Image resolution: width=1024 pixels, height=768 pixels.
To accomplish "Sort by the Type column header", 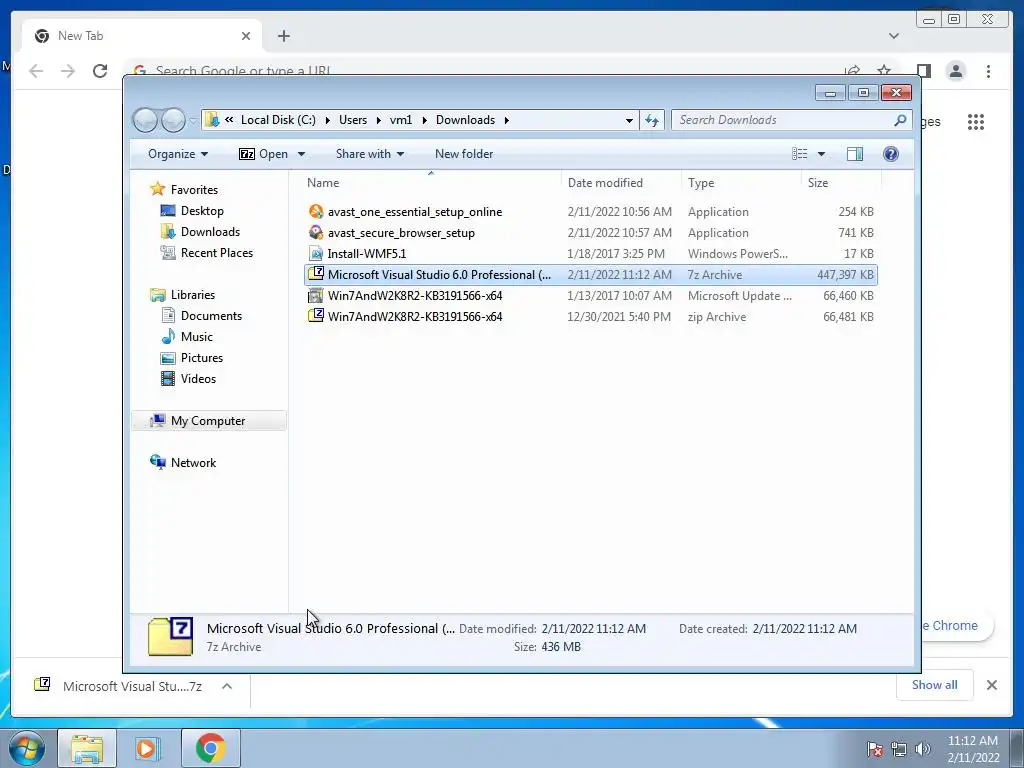I will pyautogui.click(x=741, y=183).
